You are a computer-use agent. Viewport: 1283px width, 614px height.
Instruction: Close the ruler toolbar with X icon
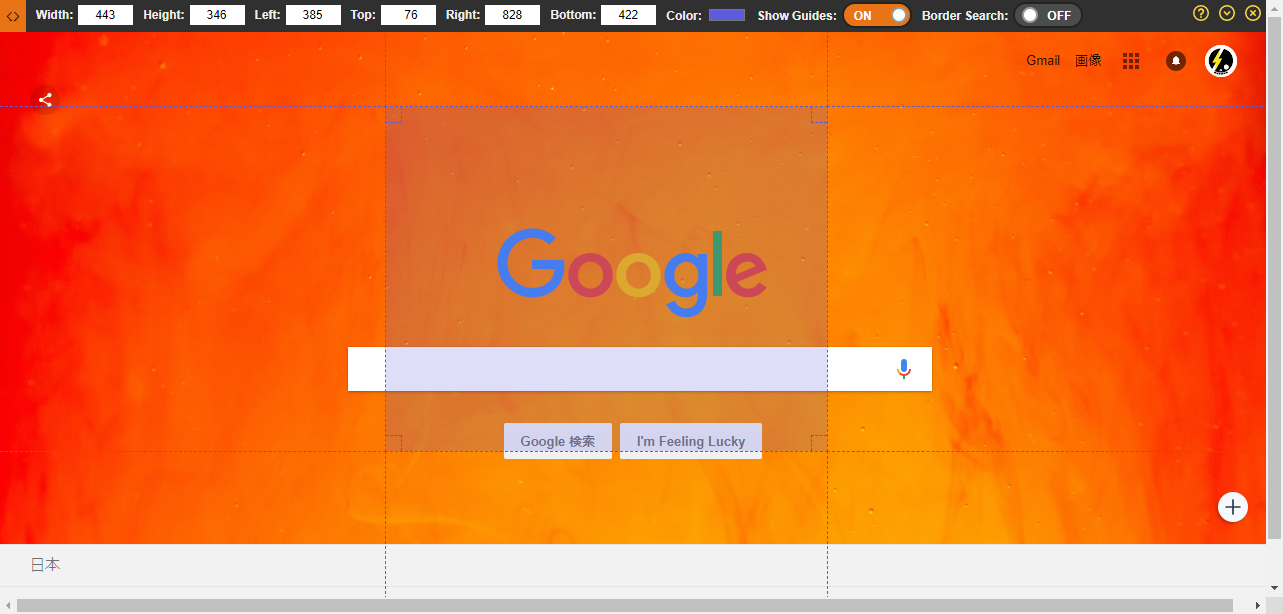[x=1253, y=13]
